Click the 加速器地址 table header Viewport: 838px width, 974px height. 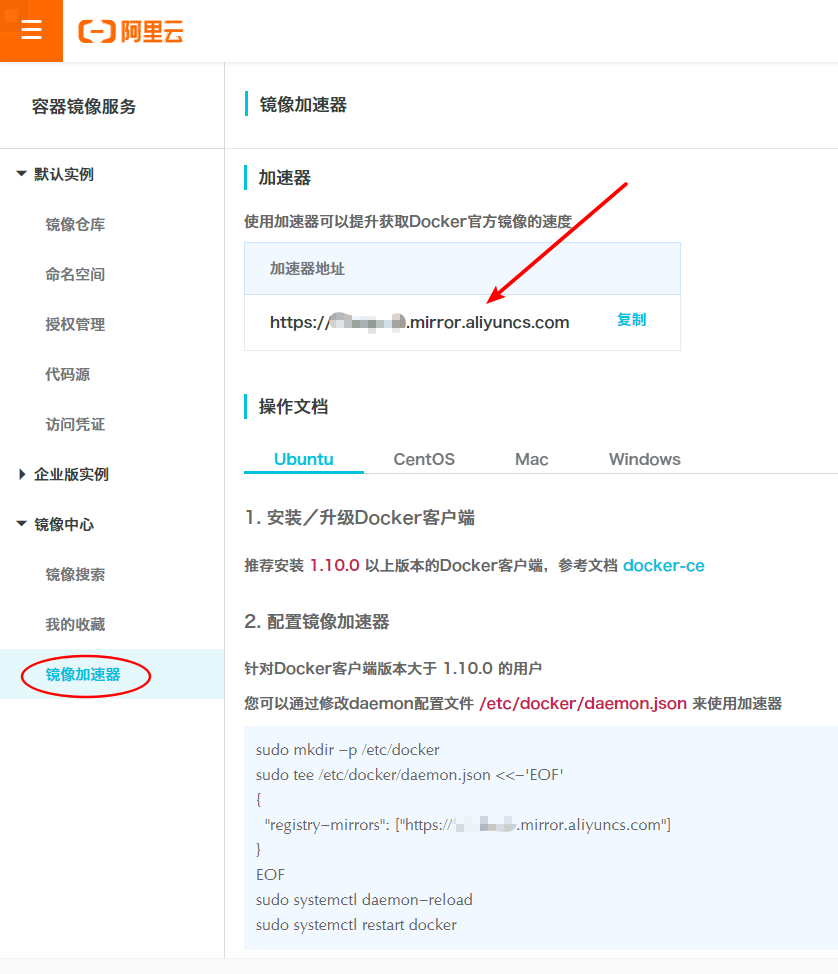coord(307,269)
